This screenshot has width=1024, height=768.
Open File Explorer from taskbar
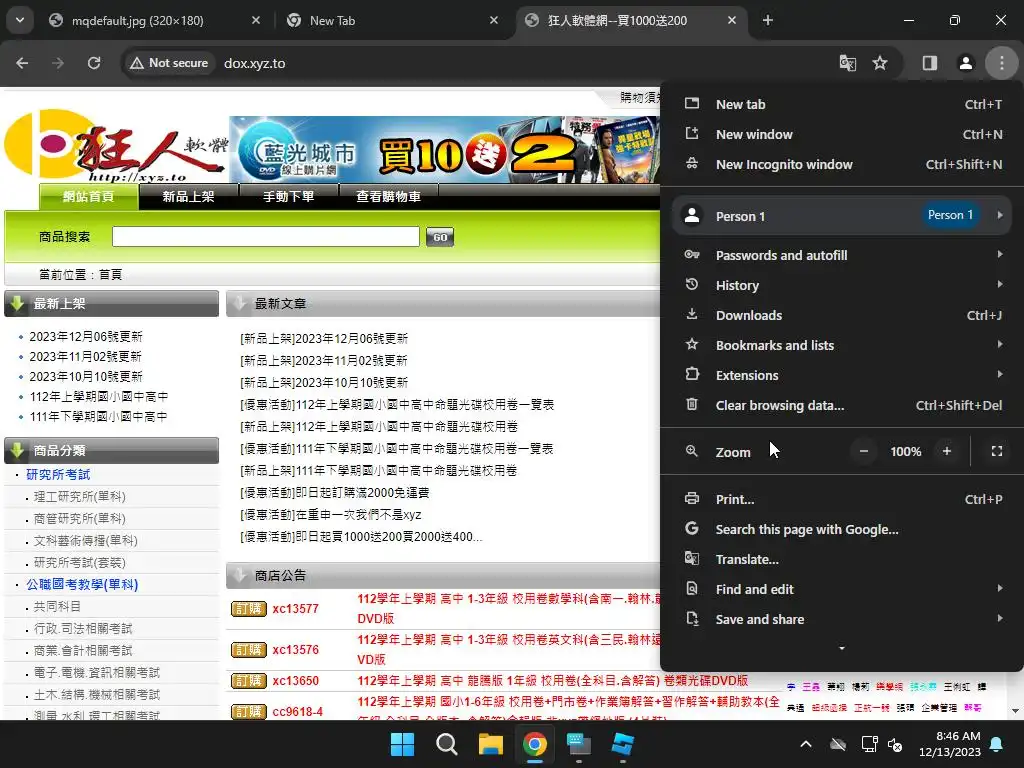coord(490,744)
